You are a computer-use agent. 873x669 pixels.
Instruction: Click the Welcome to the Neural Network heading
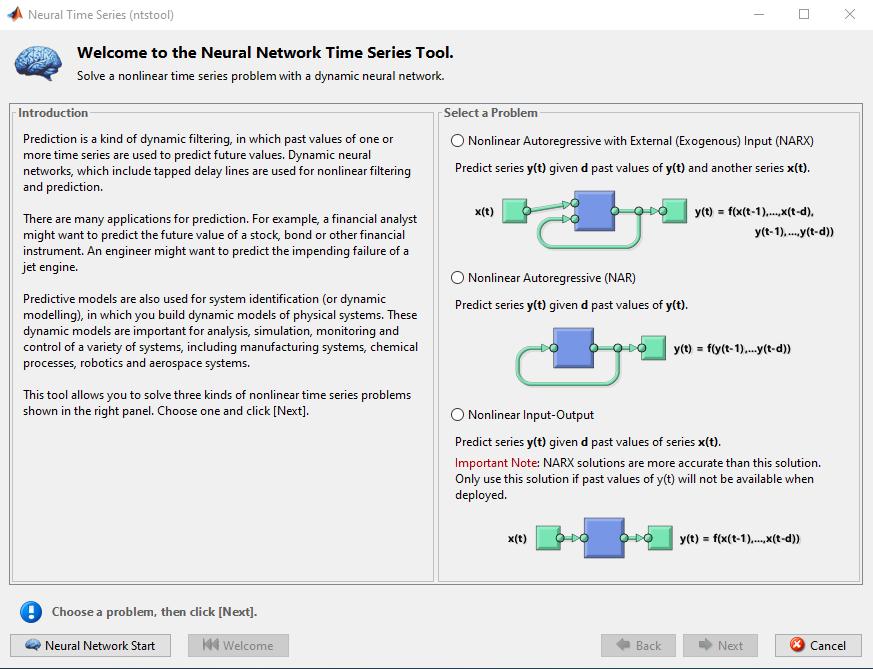265,53
